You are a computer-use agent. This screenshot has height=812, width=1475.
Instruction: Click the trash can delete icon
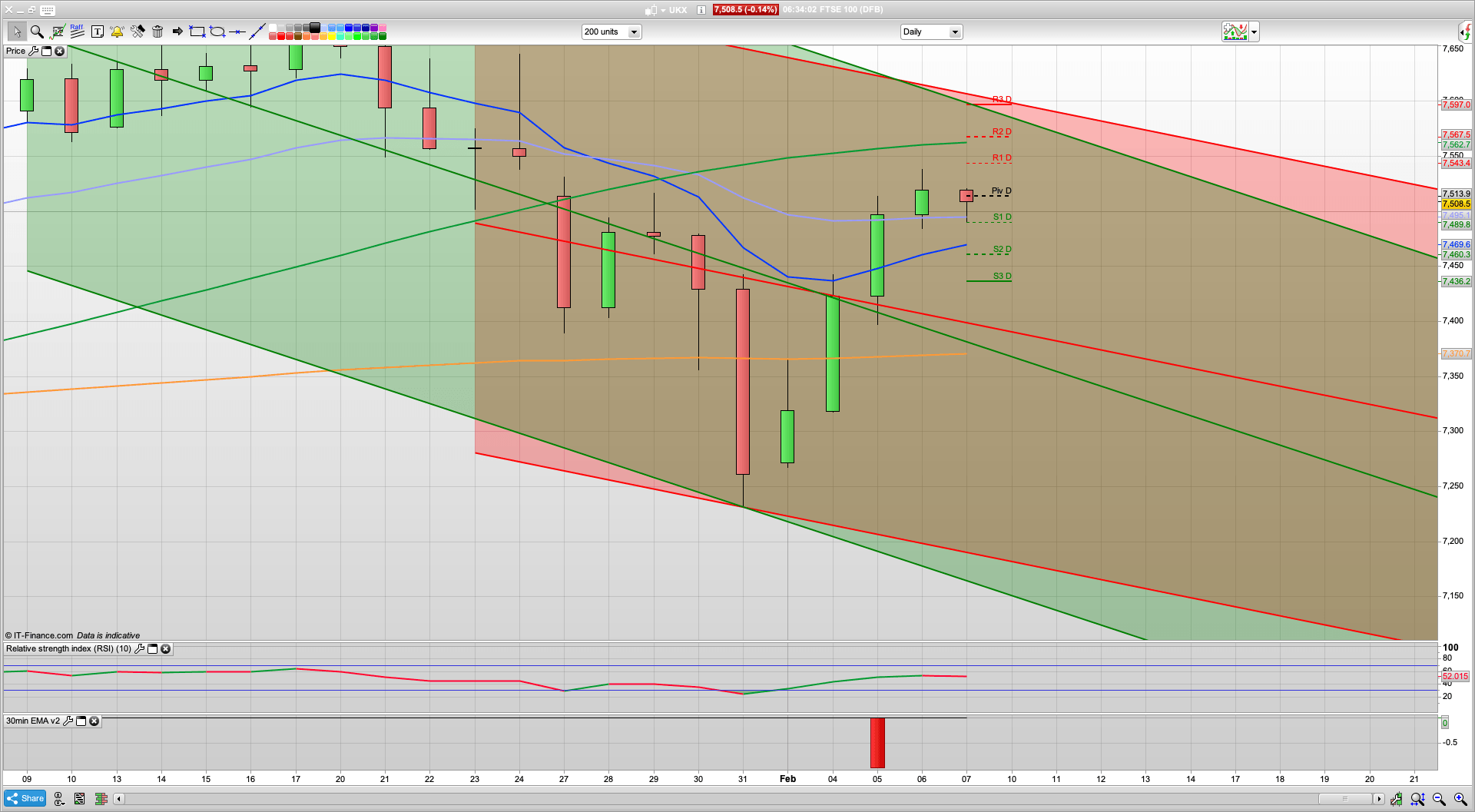(157, 31)
